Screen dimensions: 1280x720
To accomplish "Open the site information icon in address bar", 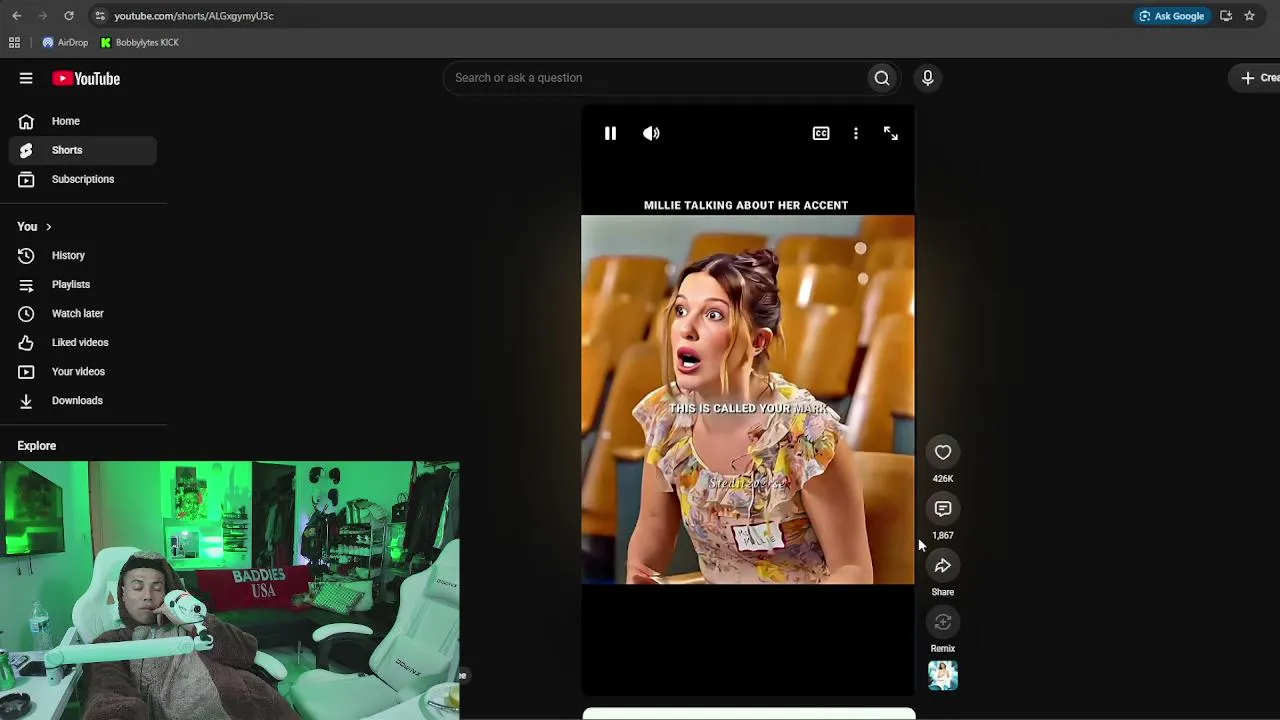I will click(100, 16).
